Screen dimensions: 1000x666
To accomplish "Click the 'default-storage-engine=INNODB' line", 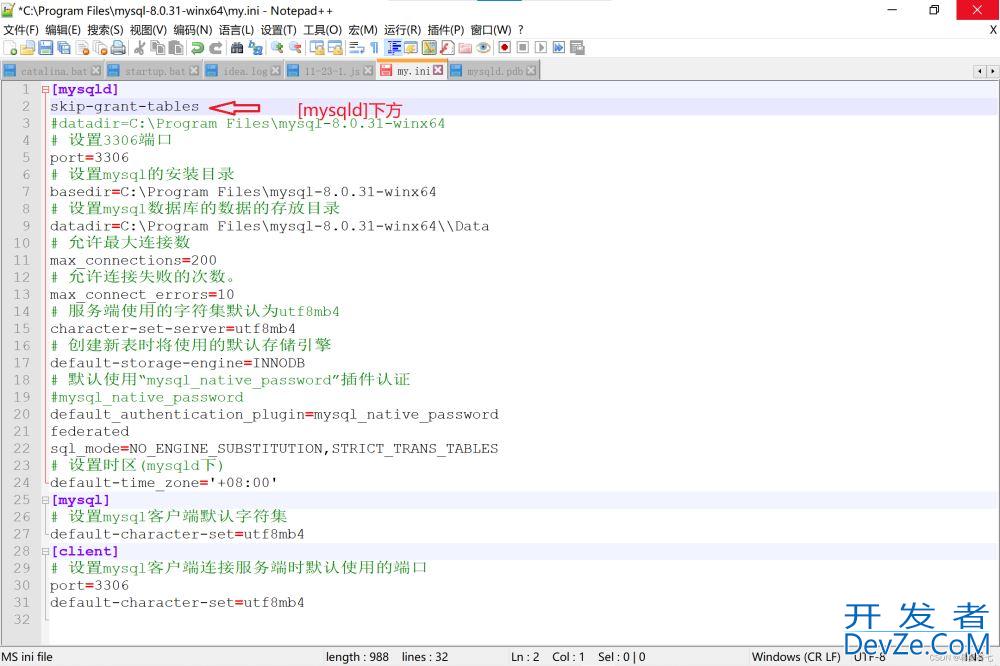I will (177, 363).
